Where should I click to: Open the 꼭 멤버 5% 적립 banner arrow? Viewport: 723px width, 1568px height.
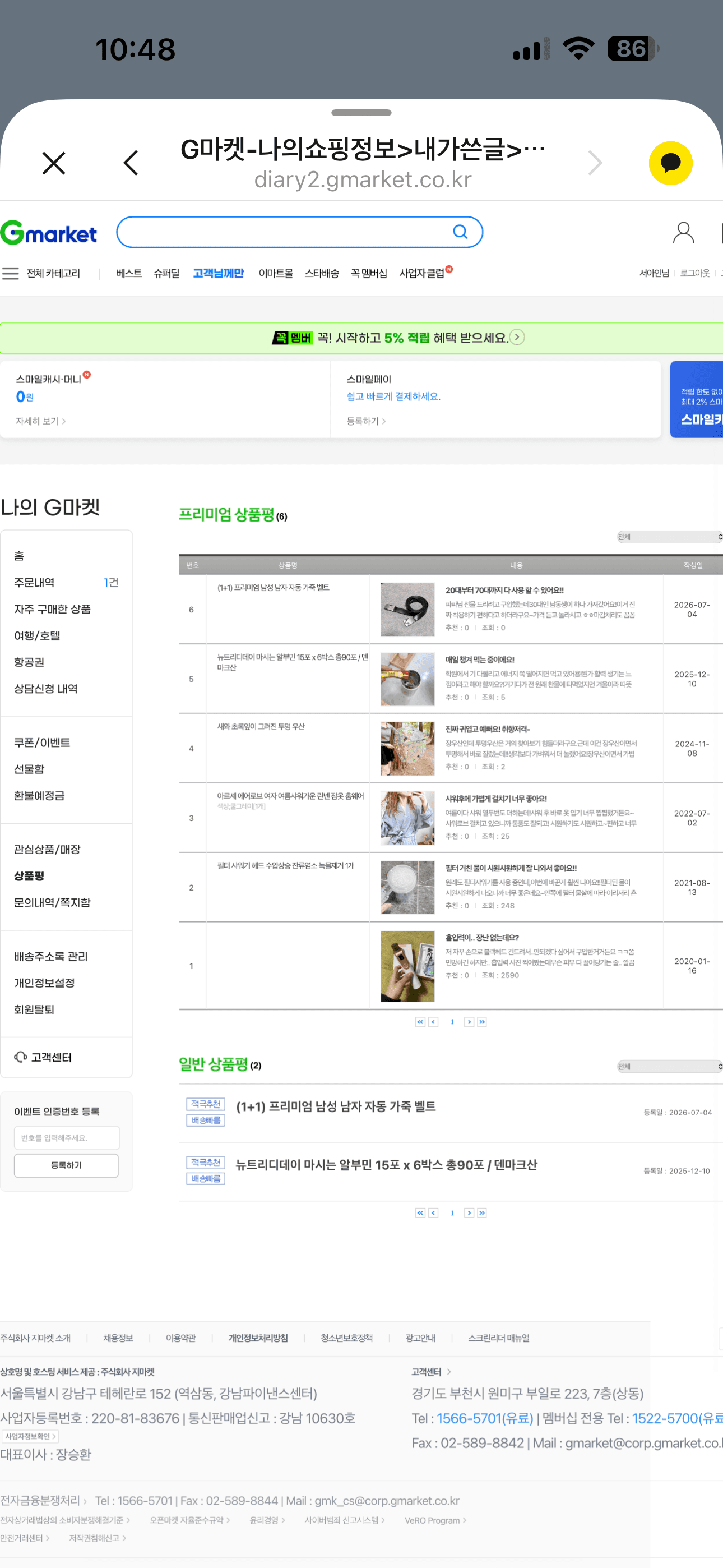tap(517, 337)
